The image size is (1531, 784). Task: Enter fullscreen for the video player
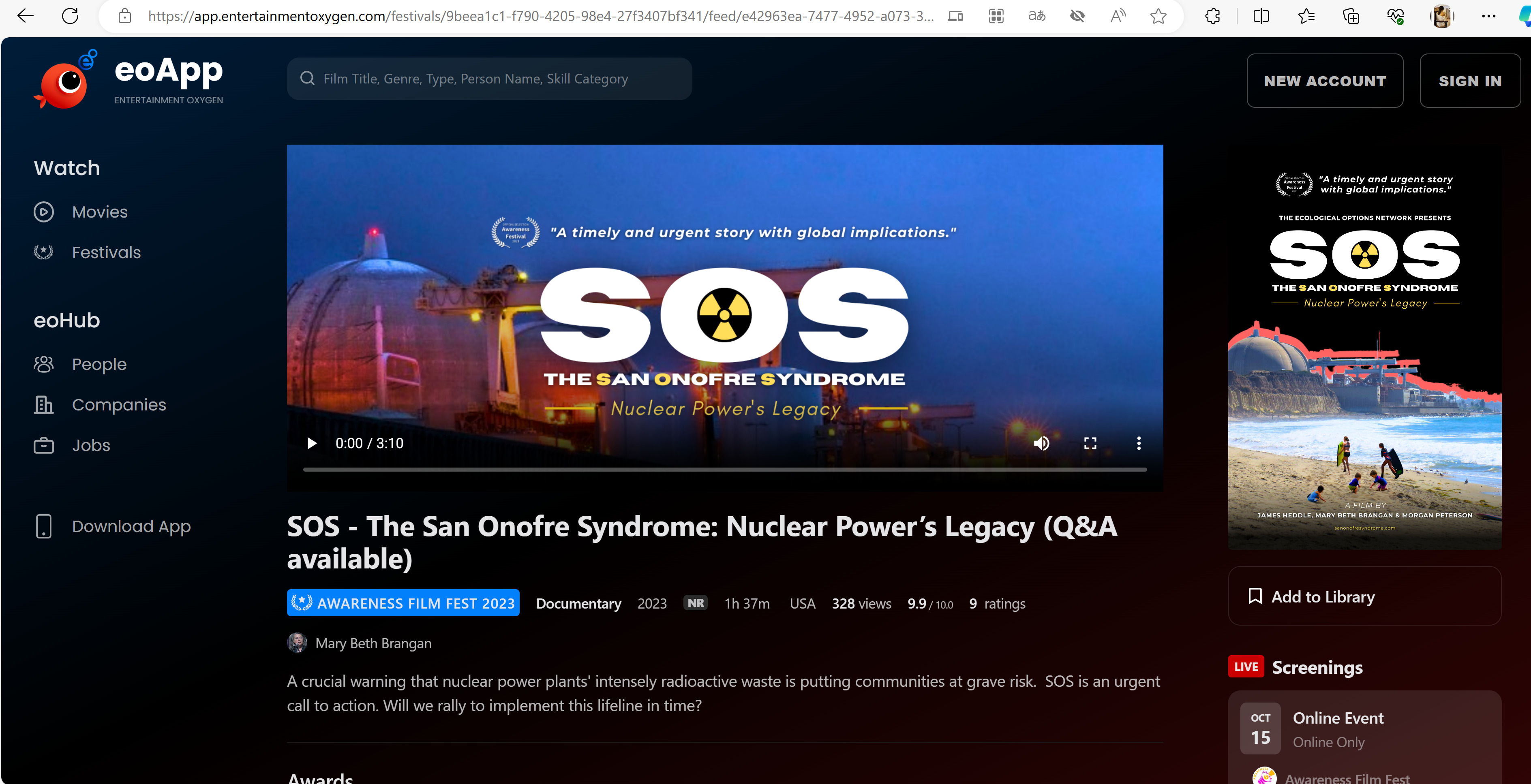tap(1090, 443)
